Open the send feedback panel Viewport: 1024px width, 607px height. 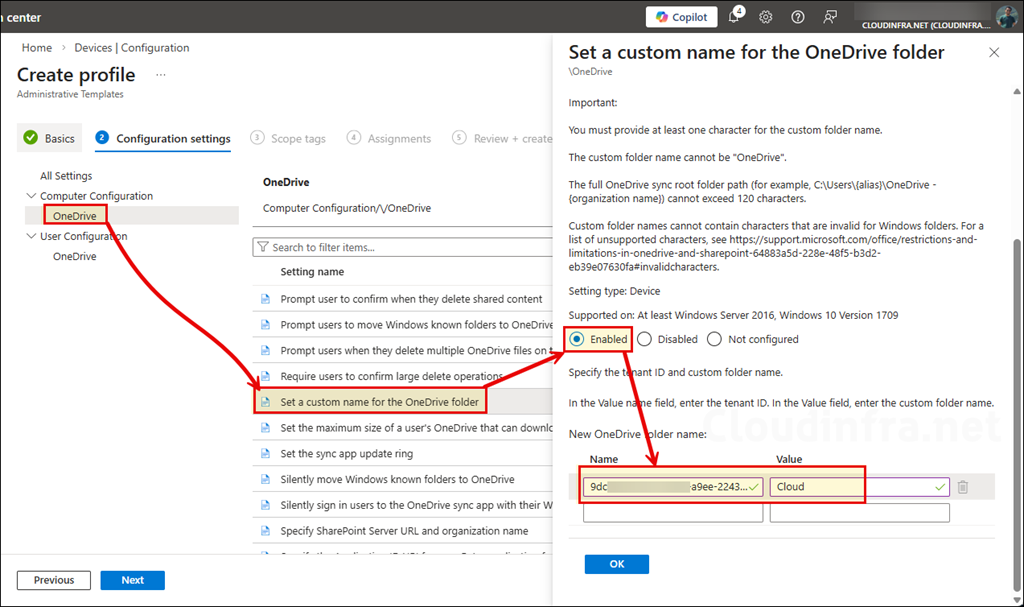pos(829,16)
